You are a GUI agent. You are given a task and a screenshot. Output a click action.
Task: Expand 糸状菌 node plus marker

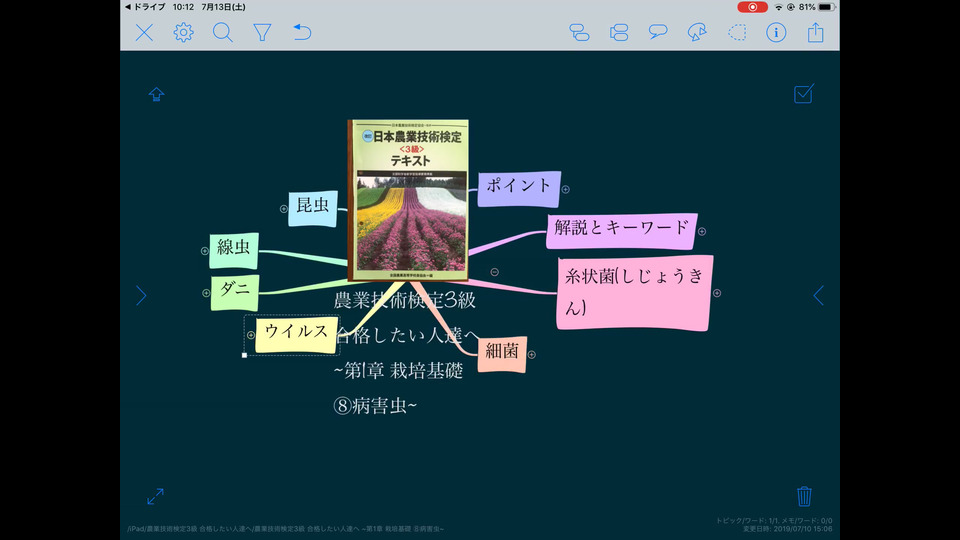[717, 293]
